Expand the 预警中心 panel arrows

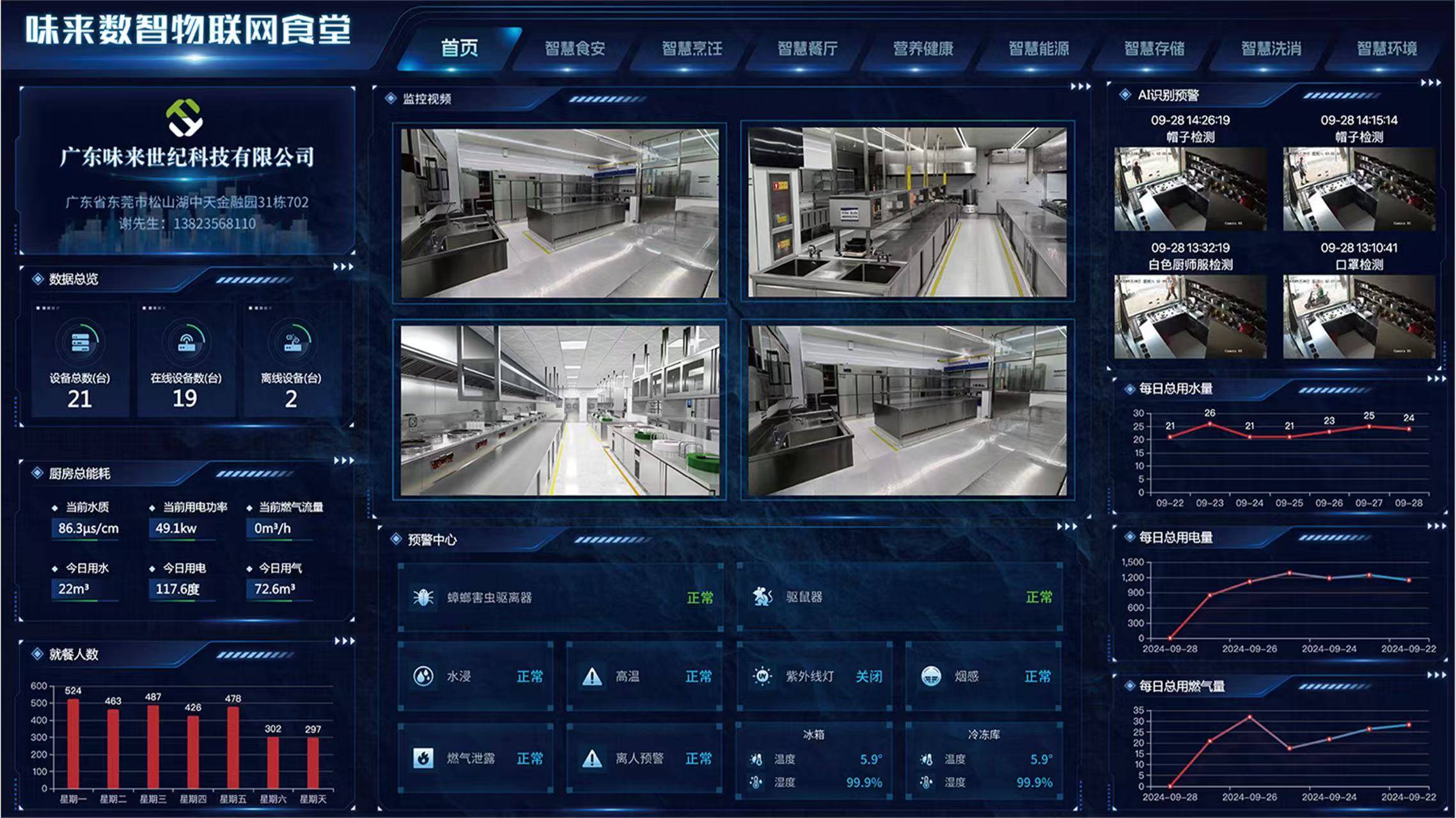1067,527
